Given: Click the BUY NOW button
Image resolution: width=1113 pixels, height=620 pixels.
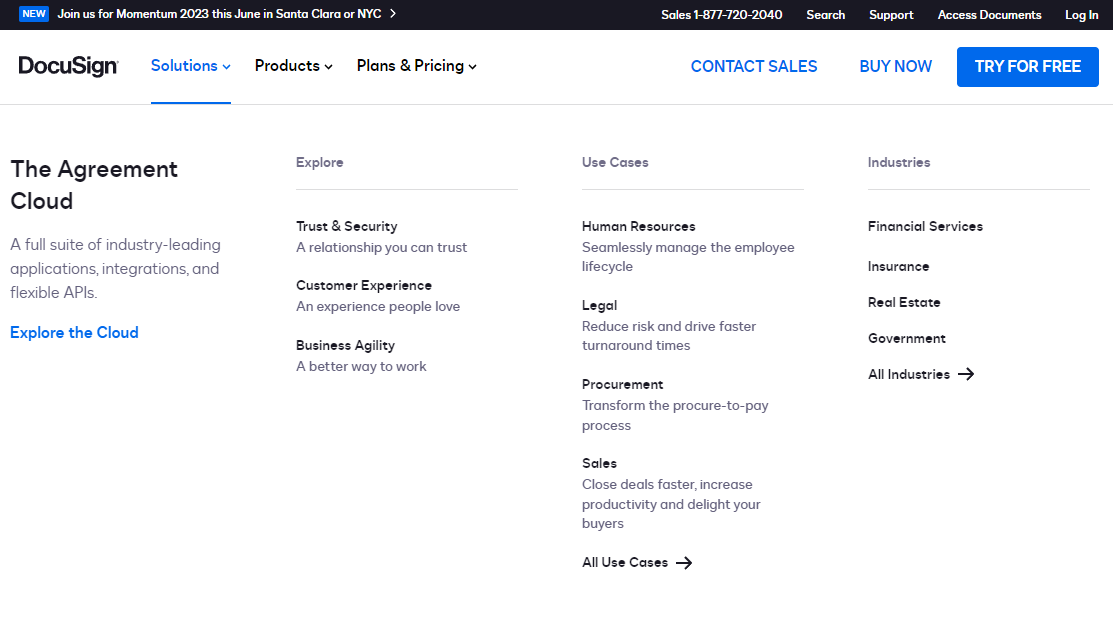Looking at the screenshot, I should (x=895, y=66).
